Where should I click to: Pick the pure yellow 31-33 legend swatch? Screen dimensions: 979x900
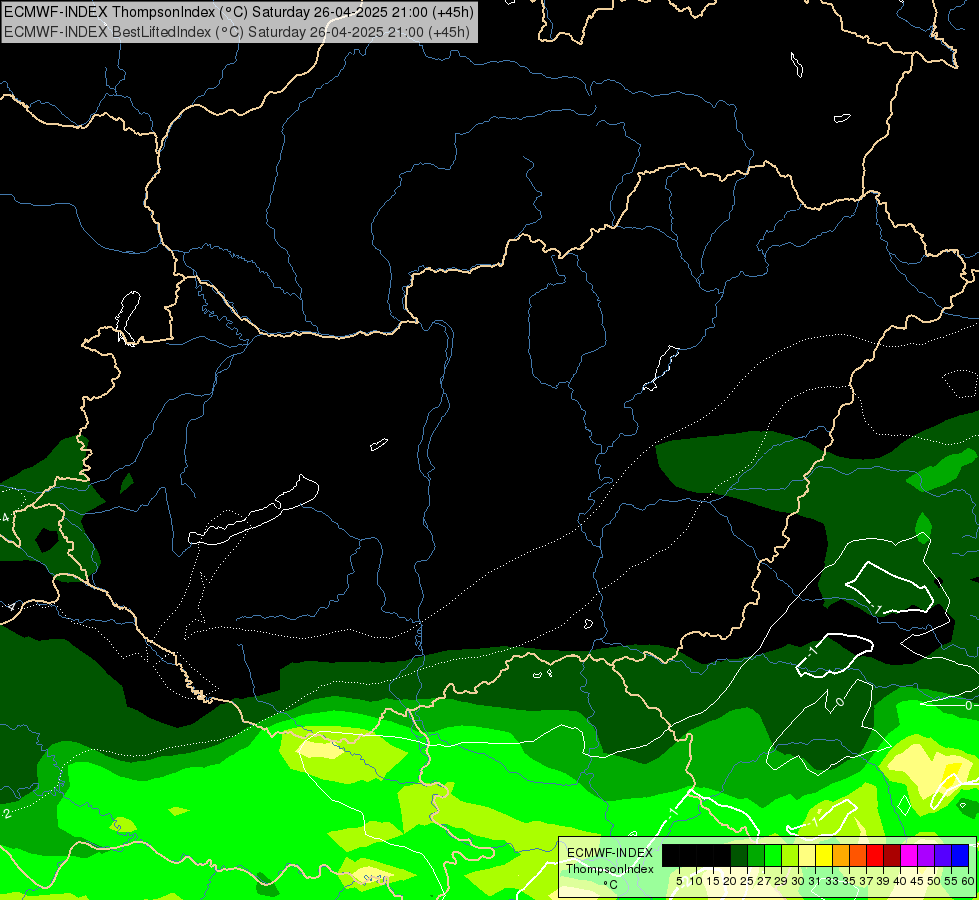(x=824, y=856)
